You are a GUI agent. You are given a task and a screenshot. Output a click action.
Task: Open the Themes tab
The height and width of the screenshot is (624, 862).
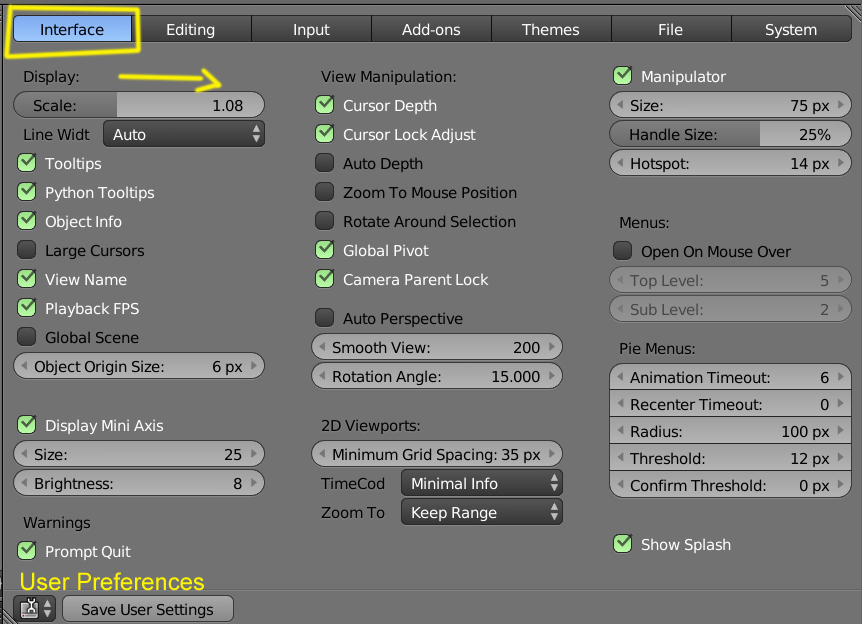tap(550, 30)
